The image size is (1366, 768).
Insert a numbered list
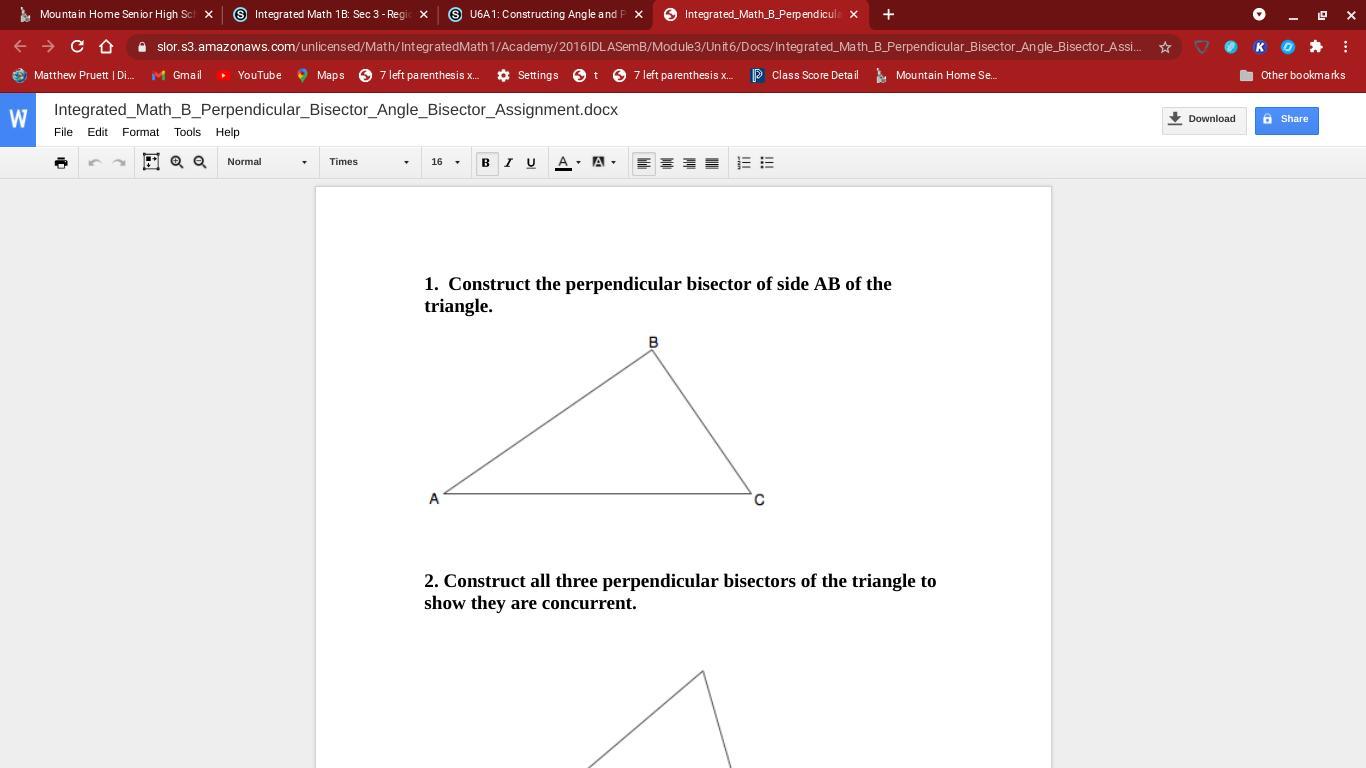coord(744,163)
